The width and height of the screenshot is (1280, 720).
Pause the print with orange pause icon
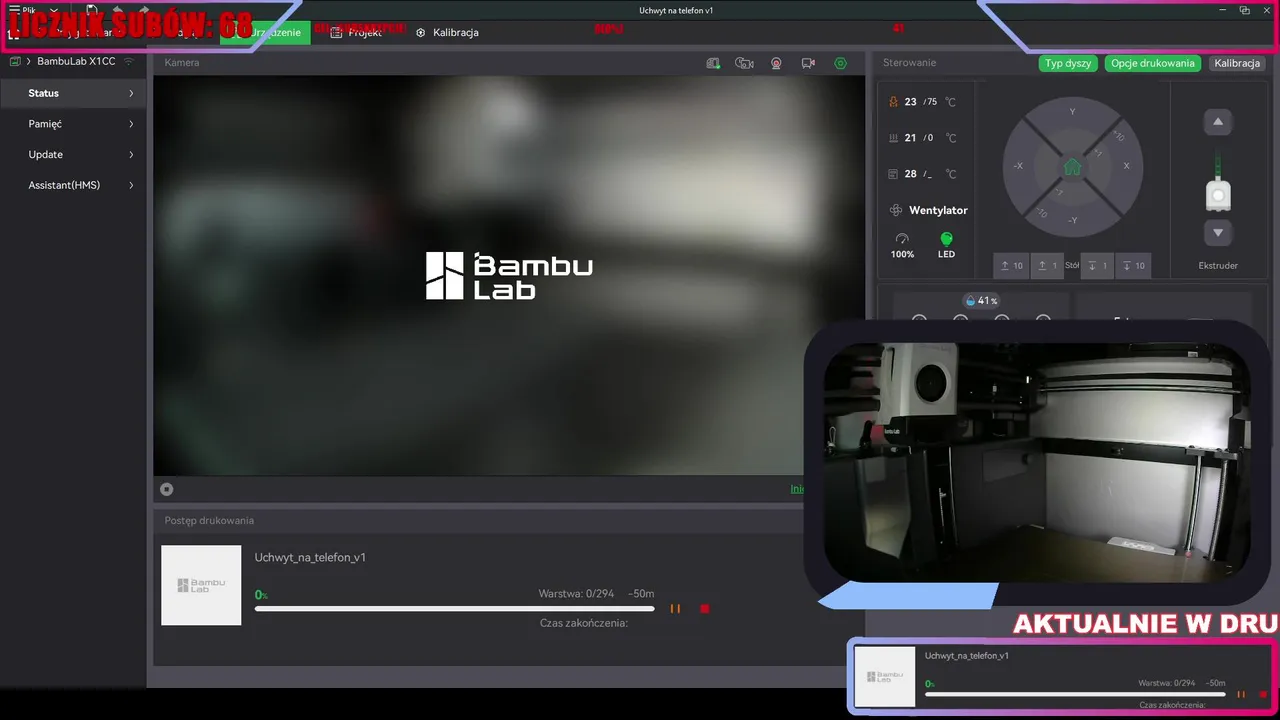pyautogui.click(x=675, y=608)
